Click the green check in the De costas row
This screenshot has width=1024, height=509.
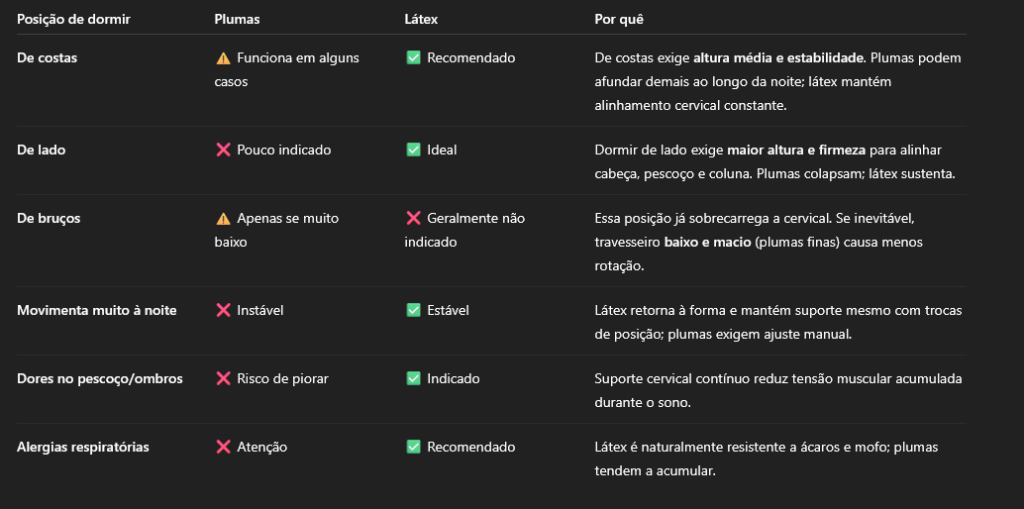413,58
